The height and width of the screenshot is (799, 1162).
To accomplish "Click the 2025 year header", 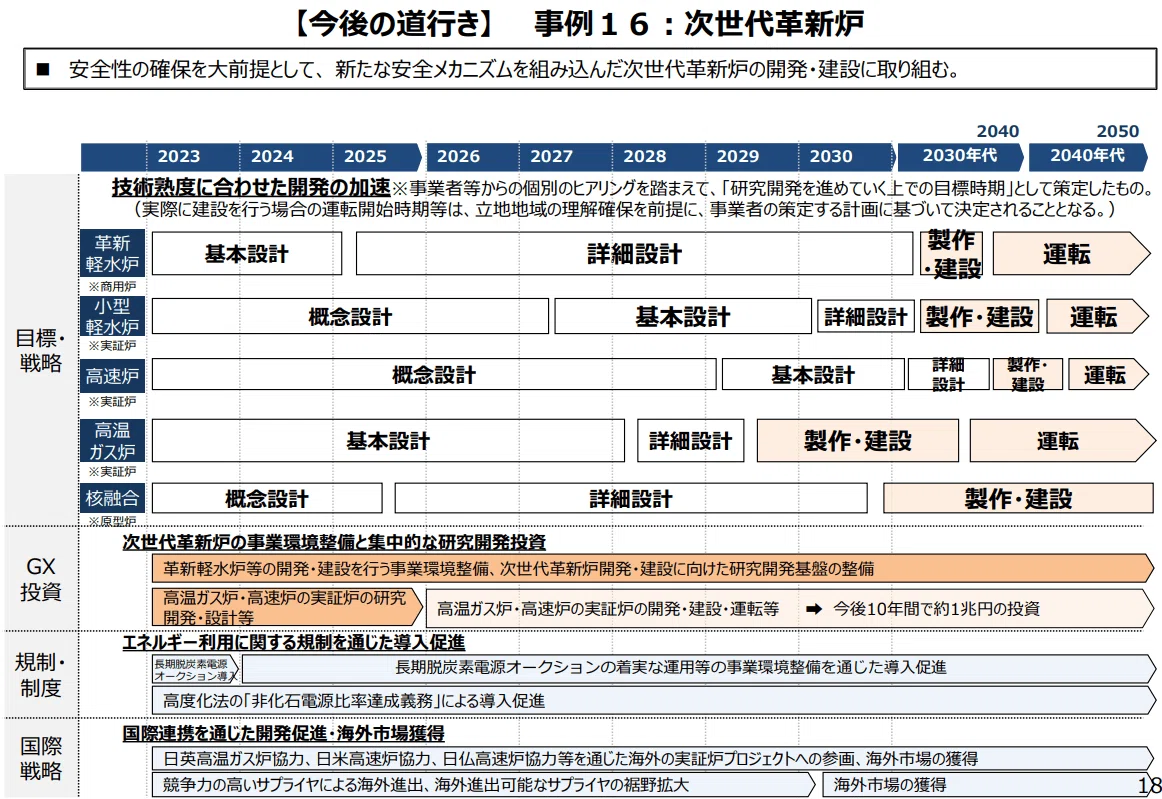I will point(365,156).
